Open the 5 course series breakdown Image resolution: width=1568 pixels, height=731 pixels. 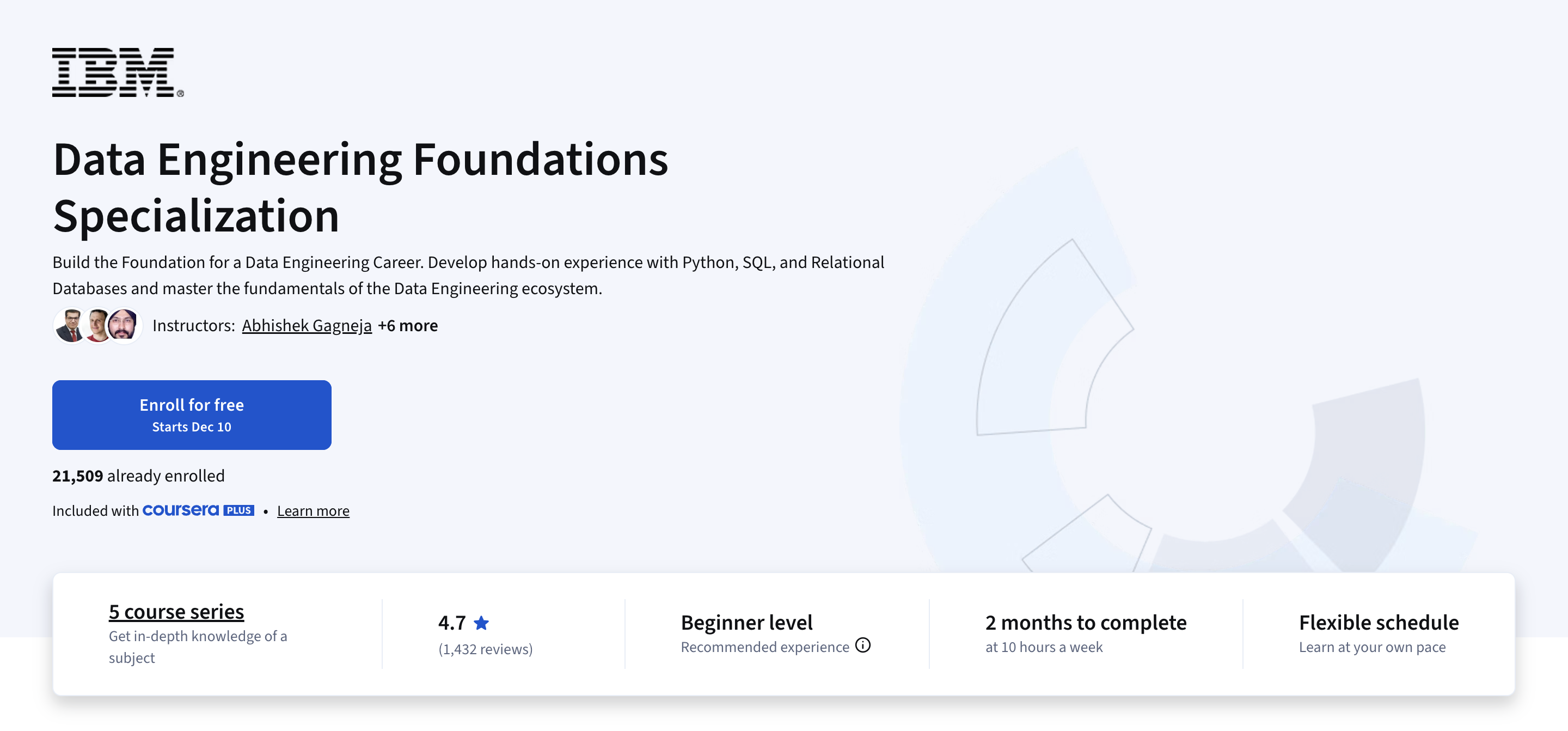pos(175,612)
